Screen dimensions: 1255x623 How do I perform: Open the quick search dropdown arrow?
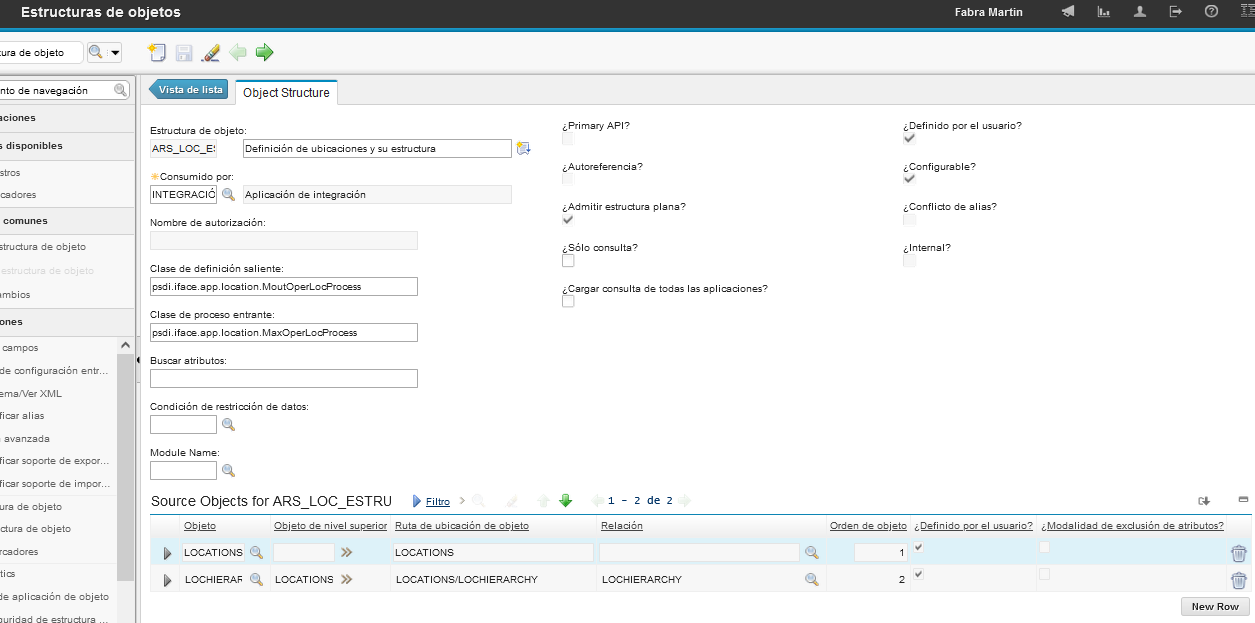115,53
